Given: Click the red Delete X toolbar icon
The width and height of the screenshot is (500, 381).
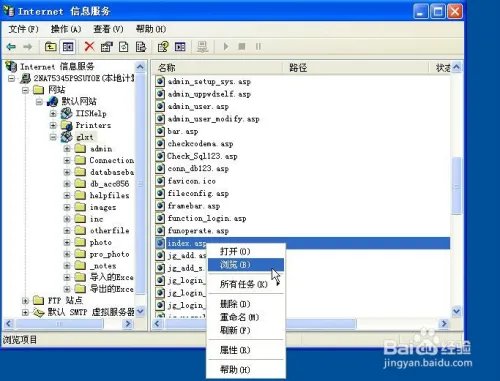Looking at the screenshot, I should 89,46.
